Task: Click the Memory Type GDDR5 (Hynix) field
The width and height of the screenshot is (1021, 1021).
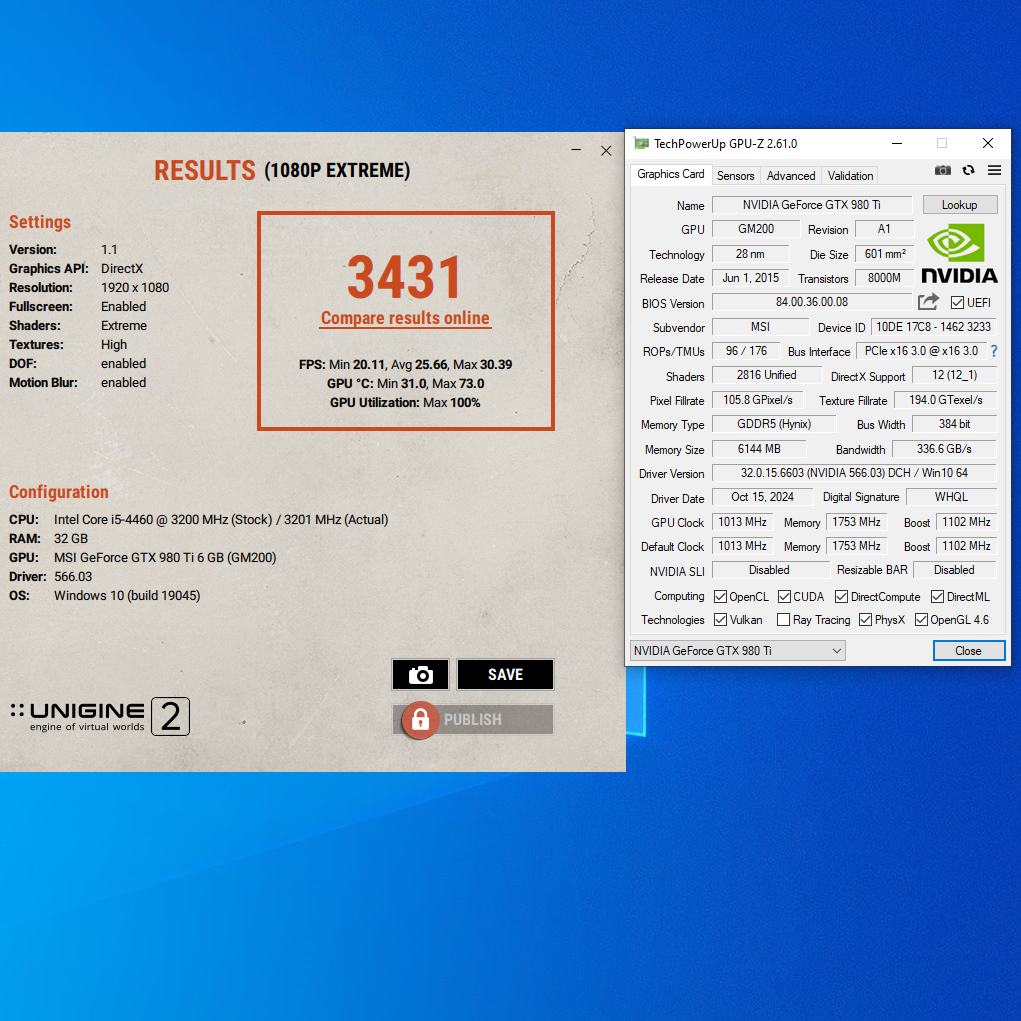Action: [774, 424]
